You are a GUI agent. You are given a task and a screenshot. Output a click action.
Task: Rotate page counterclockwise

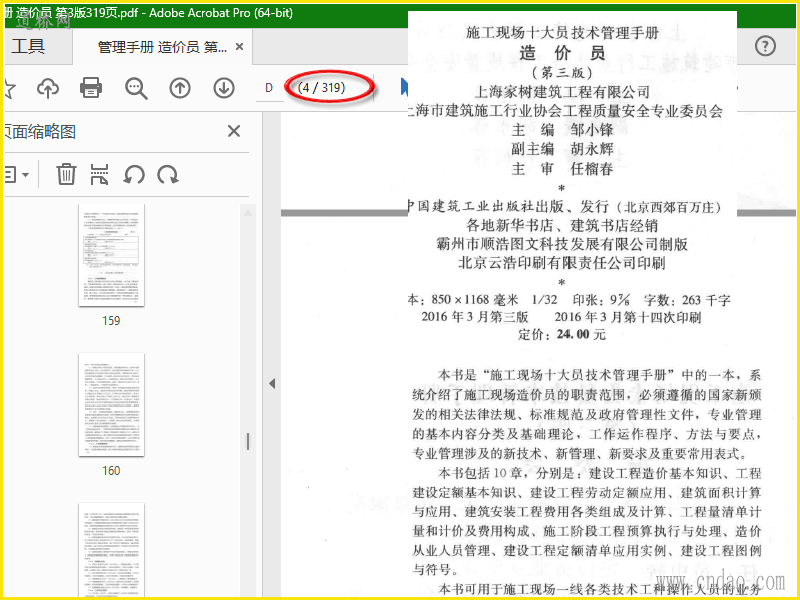(x=134, y=175)
